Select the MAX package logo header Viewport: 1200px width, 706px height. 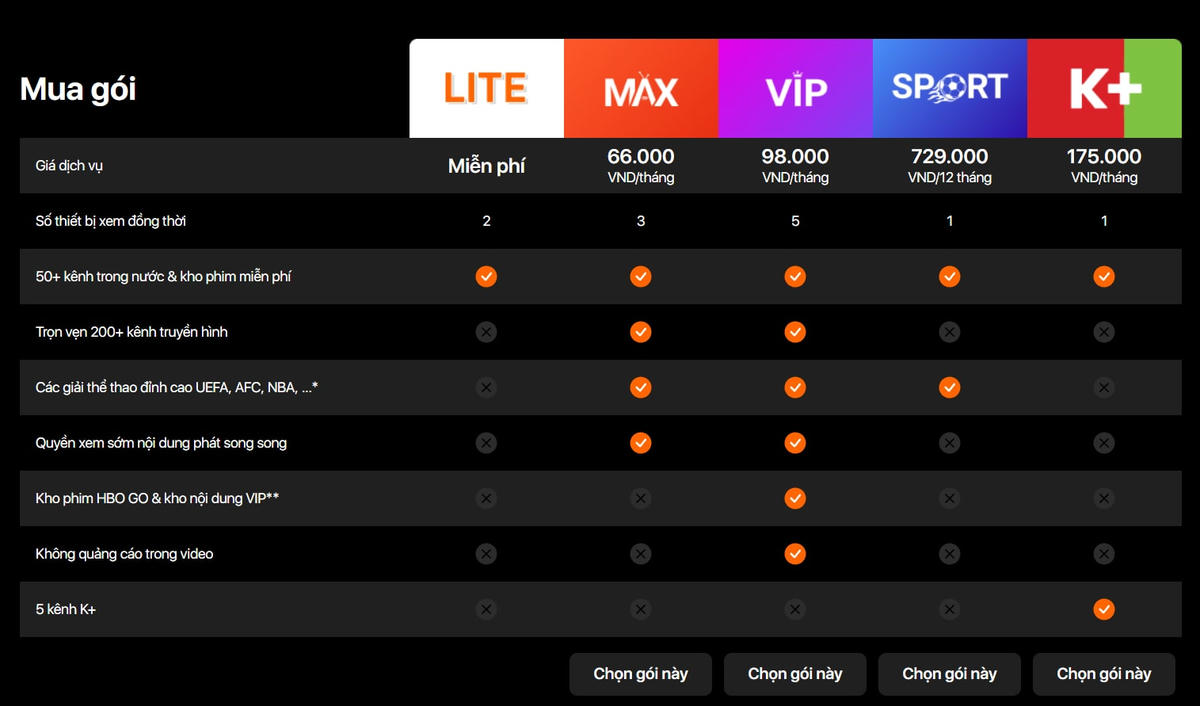pyautogui.click(x=641, y=88)
